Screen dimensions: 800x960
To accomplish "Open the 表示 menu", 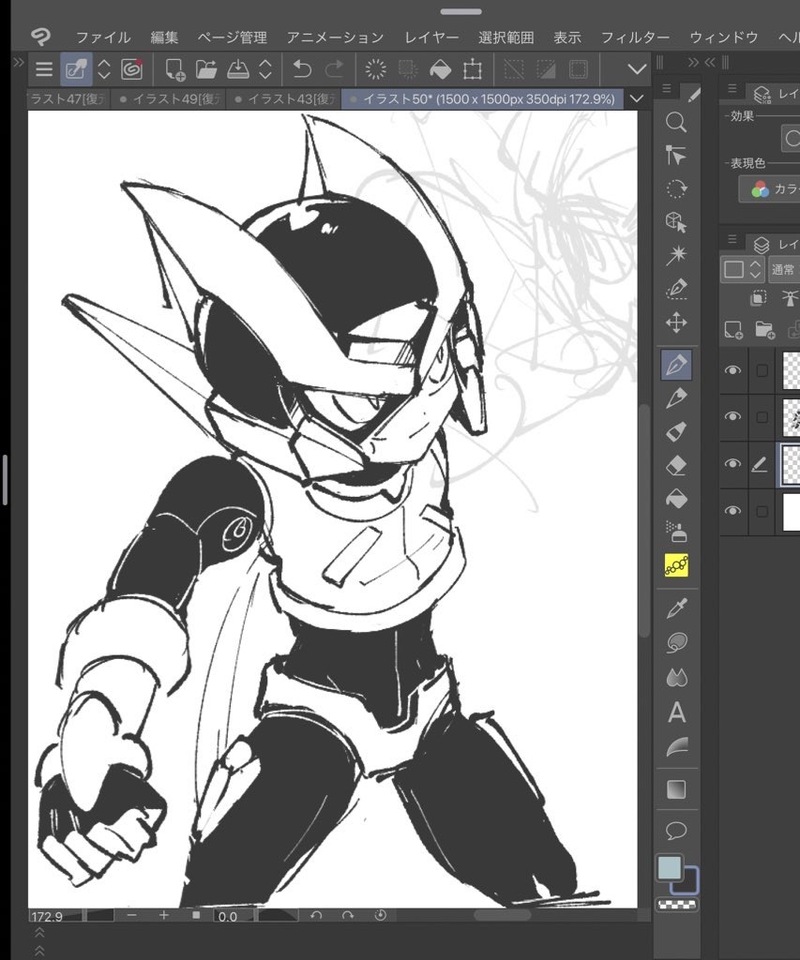I will (x=567, y=38).
